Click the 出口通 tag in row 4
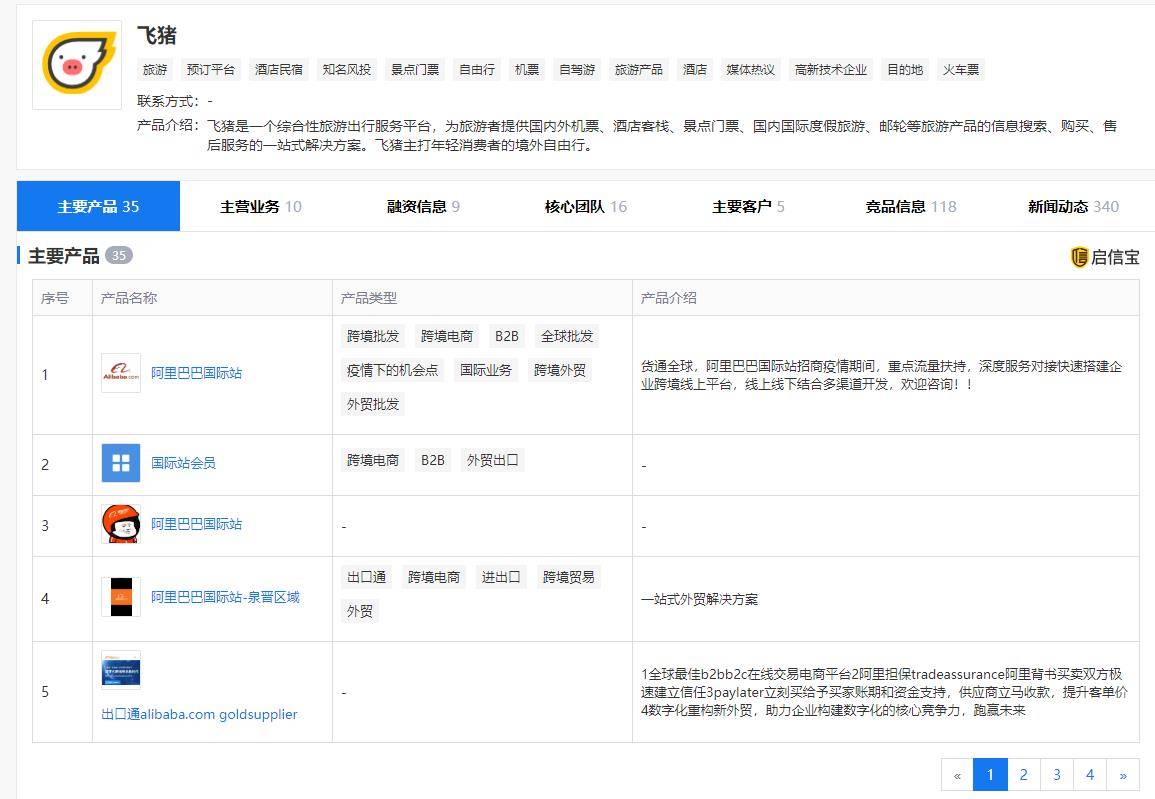The width and height of the screenshot is (1155, 799). (x=367, y=577)
